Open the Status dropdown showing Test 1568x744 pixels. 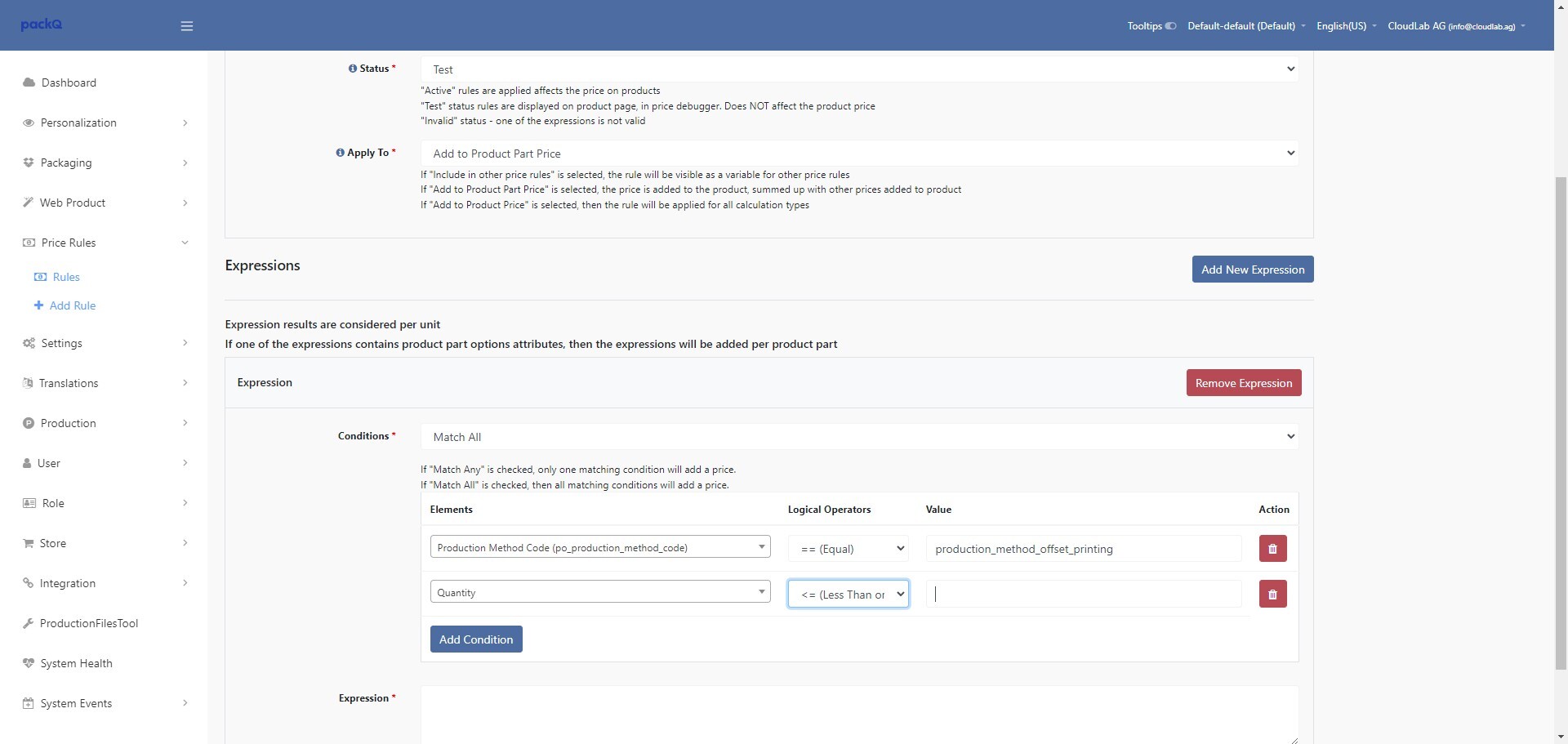[x=859, y=69]
